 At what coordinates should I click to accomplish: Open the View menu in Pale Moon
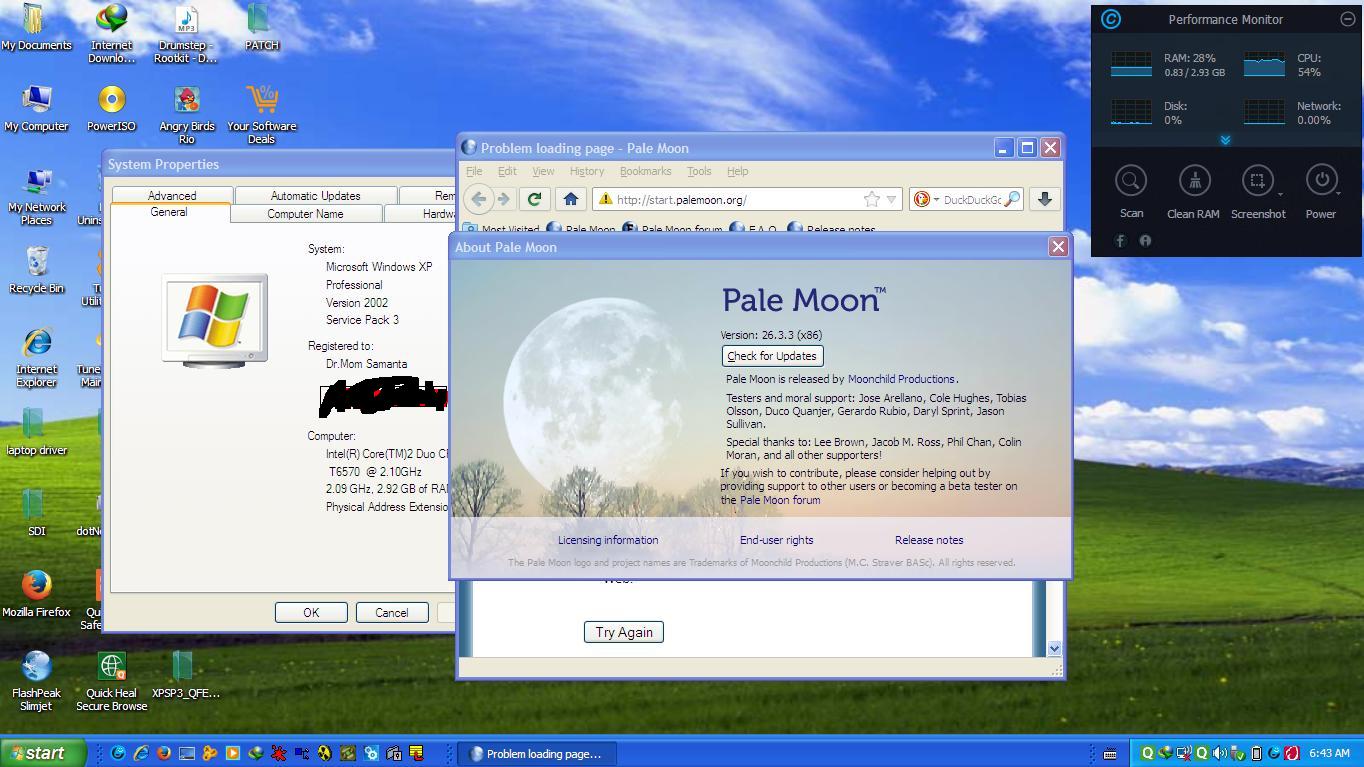543,171
